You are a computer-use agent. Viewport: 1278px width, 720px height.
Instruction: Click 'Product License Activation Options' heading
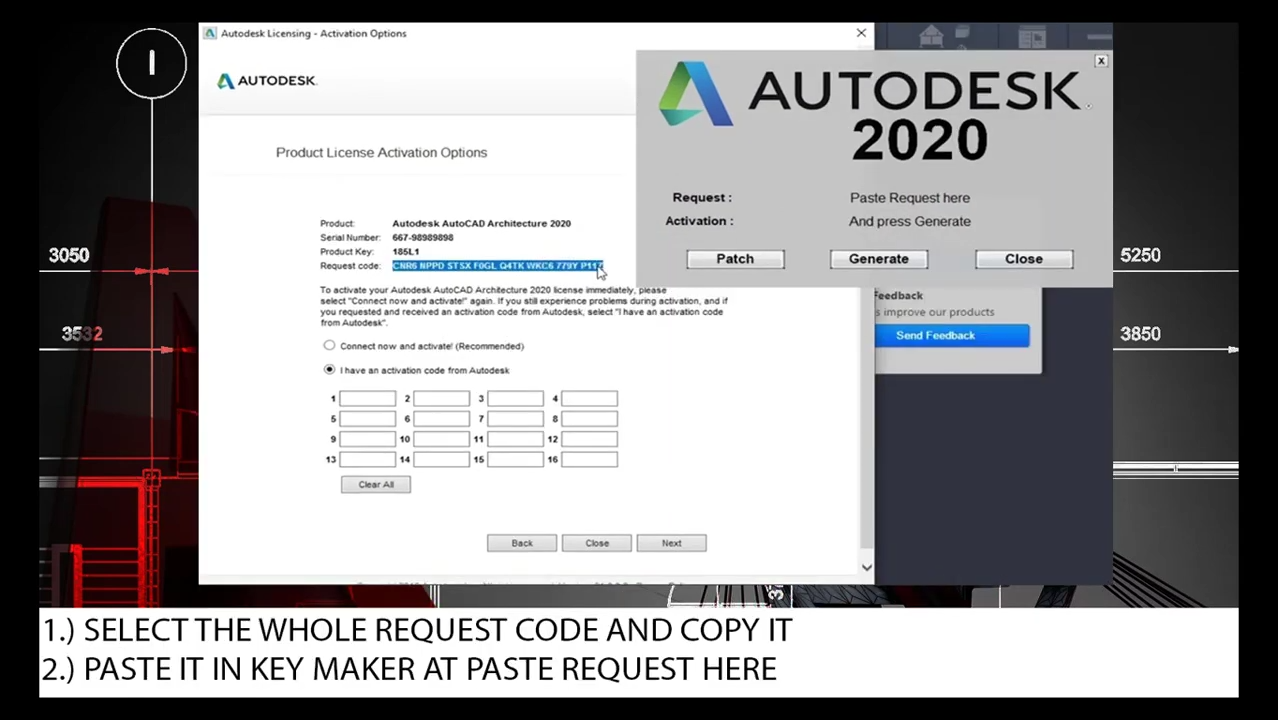381,153
